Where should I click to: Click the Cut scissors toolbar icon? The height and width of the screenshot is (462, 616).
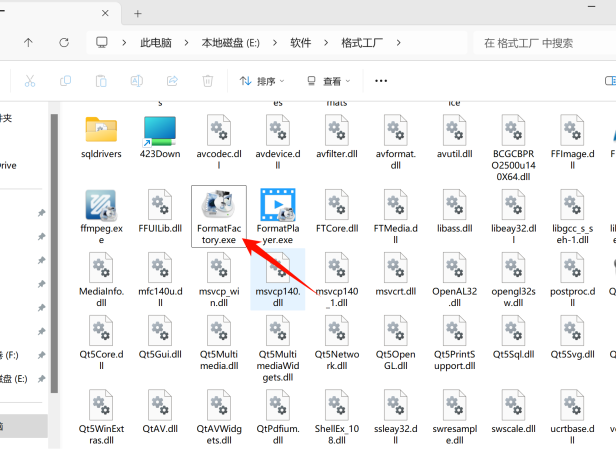(30, 81)
